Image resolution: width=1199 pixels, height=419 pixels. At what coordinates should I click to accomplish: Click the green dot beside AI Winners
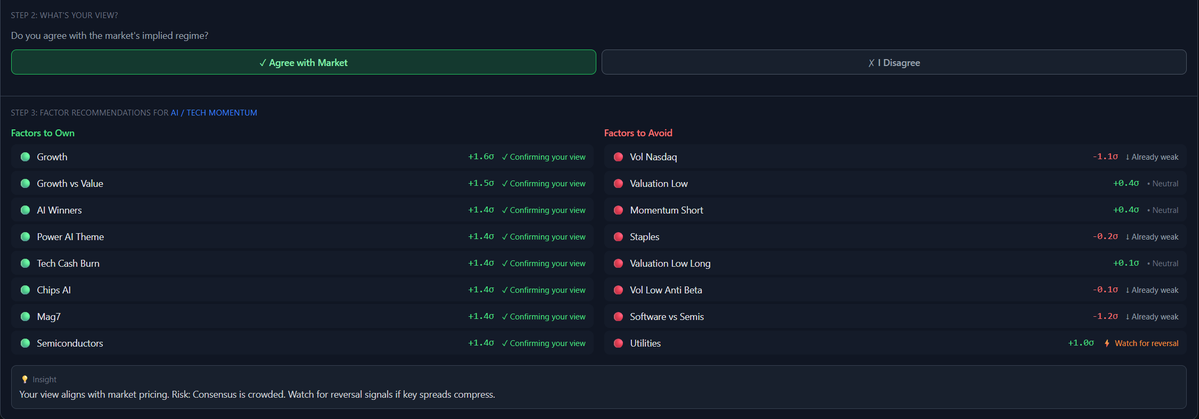coord(25,210)
